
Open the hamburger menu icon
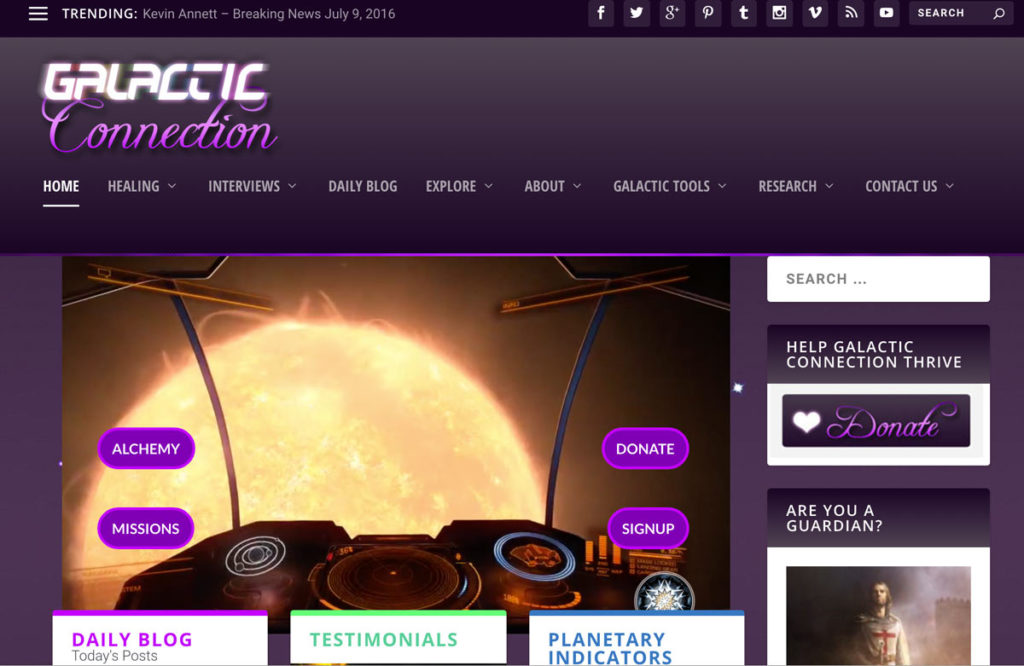click(38, 14)
